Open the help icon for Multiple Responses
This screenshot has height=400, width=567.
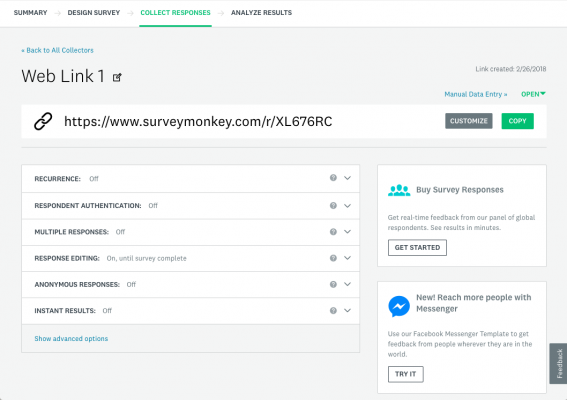click(x=333, y=232)
